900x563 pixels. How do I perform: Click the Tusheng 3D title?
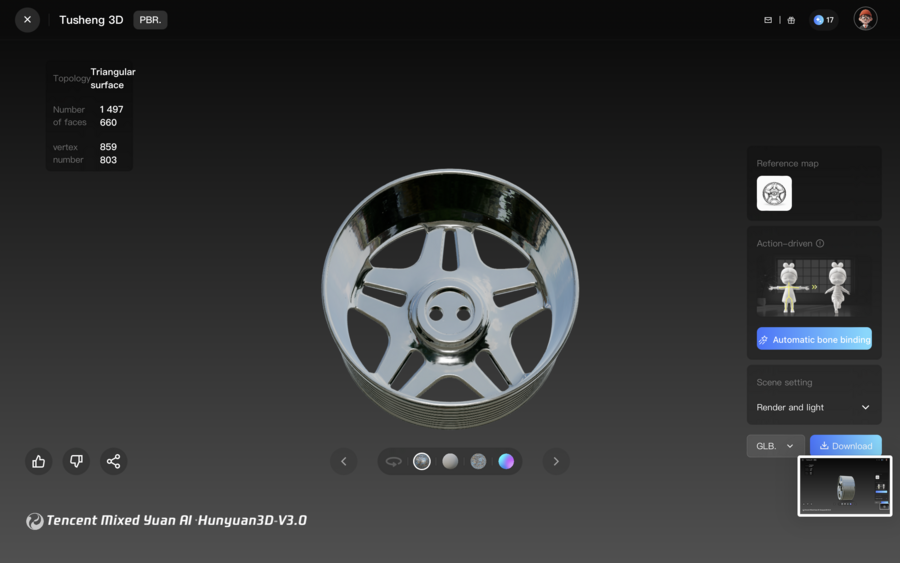click(91, 20)
